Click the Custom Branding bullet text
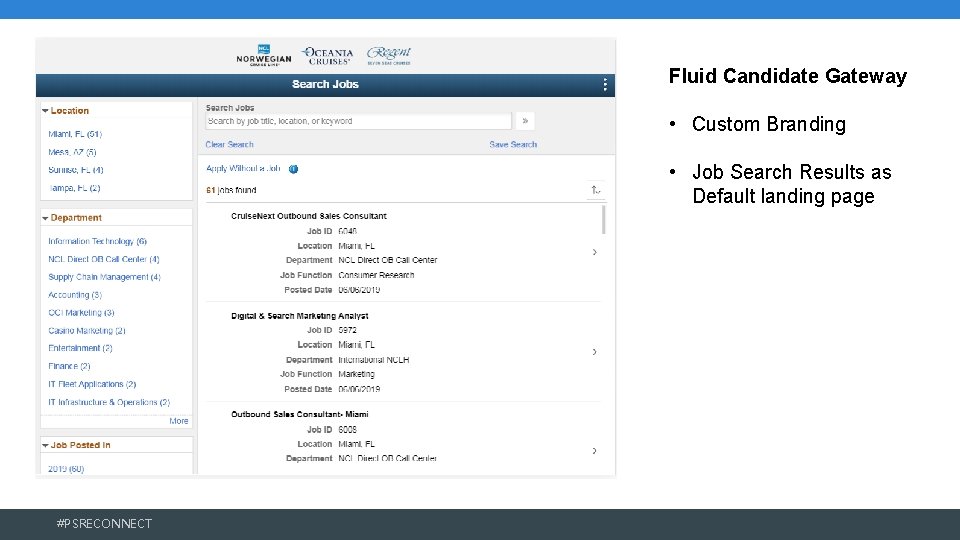The width and height of the screenshot is (960, 540). click(769, 124)
